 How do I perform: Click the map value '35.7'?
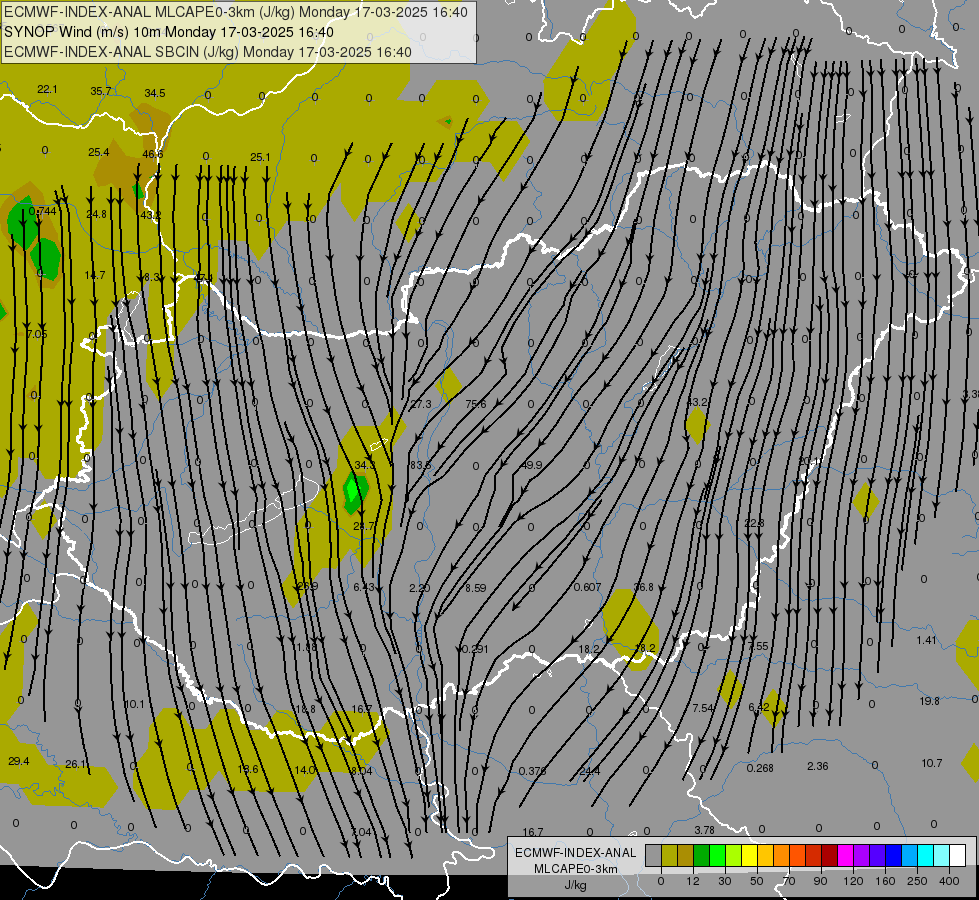[101, 91]
